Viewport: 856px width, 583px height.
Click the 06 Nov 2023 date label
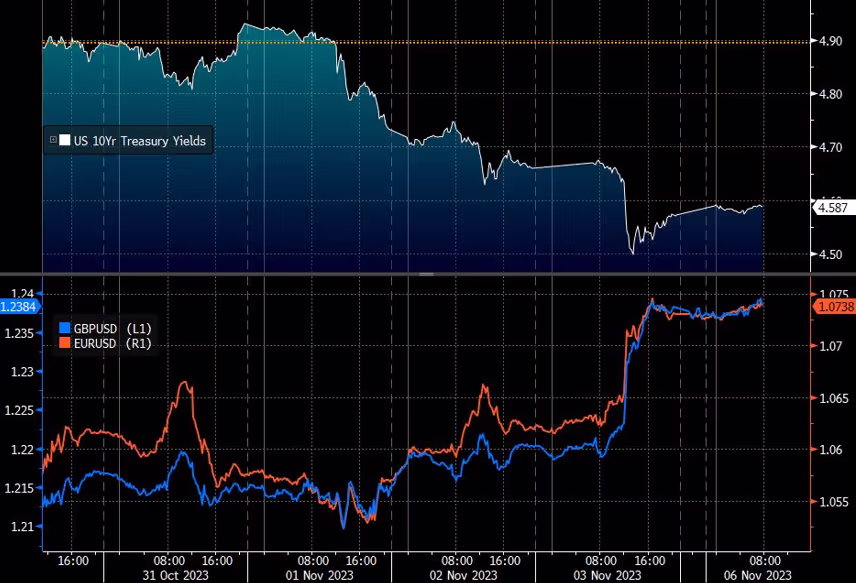click(x=758, y=575)
